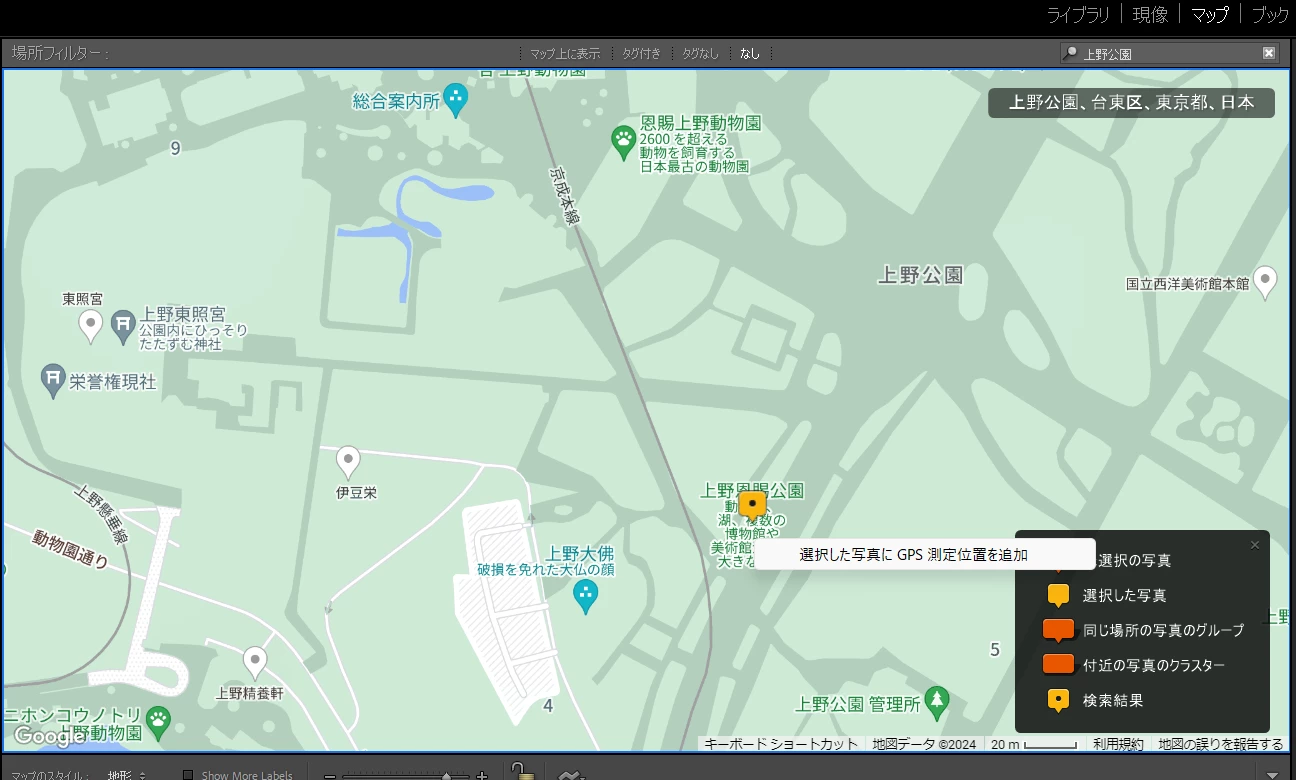Open the キーボード ショートカット link
The width and height of the screenshot is (1296, 780).
coord(781,744)
